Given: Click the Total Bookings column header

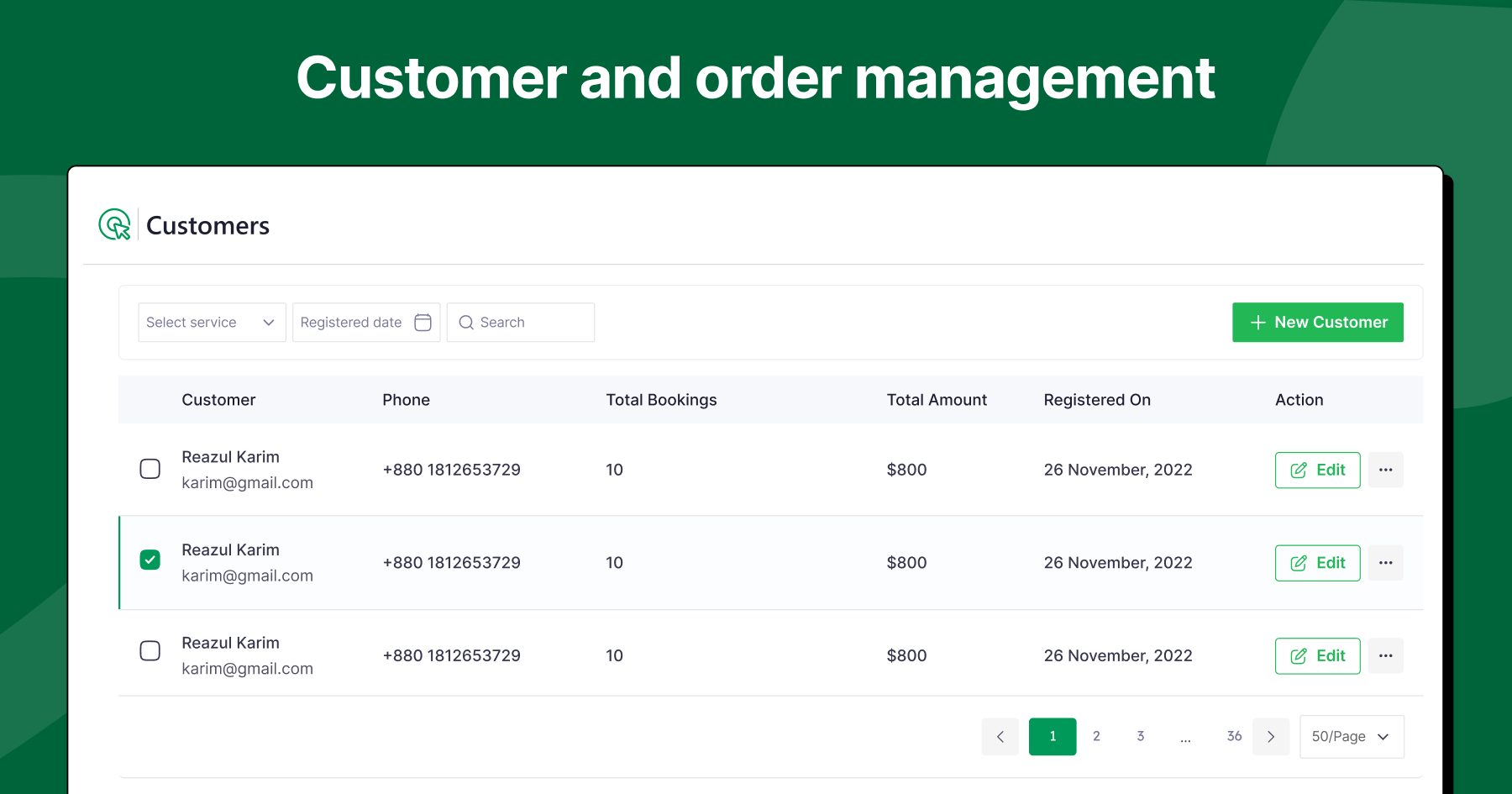Looking at the screenshot, I should [x=662, y=400].
